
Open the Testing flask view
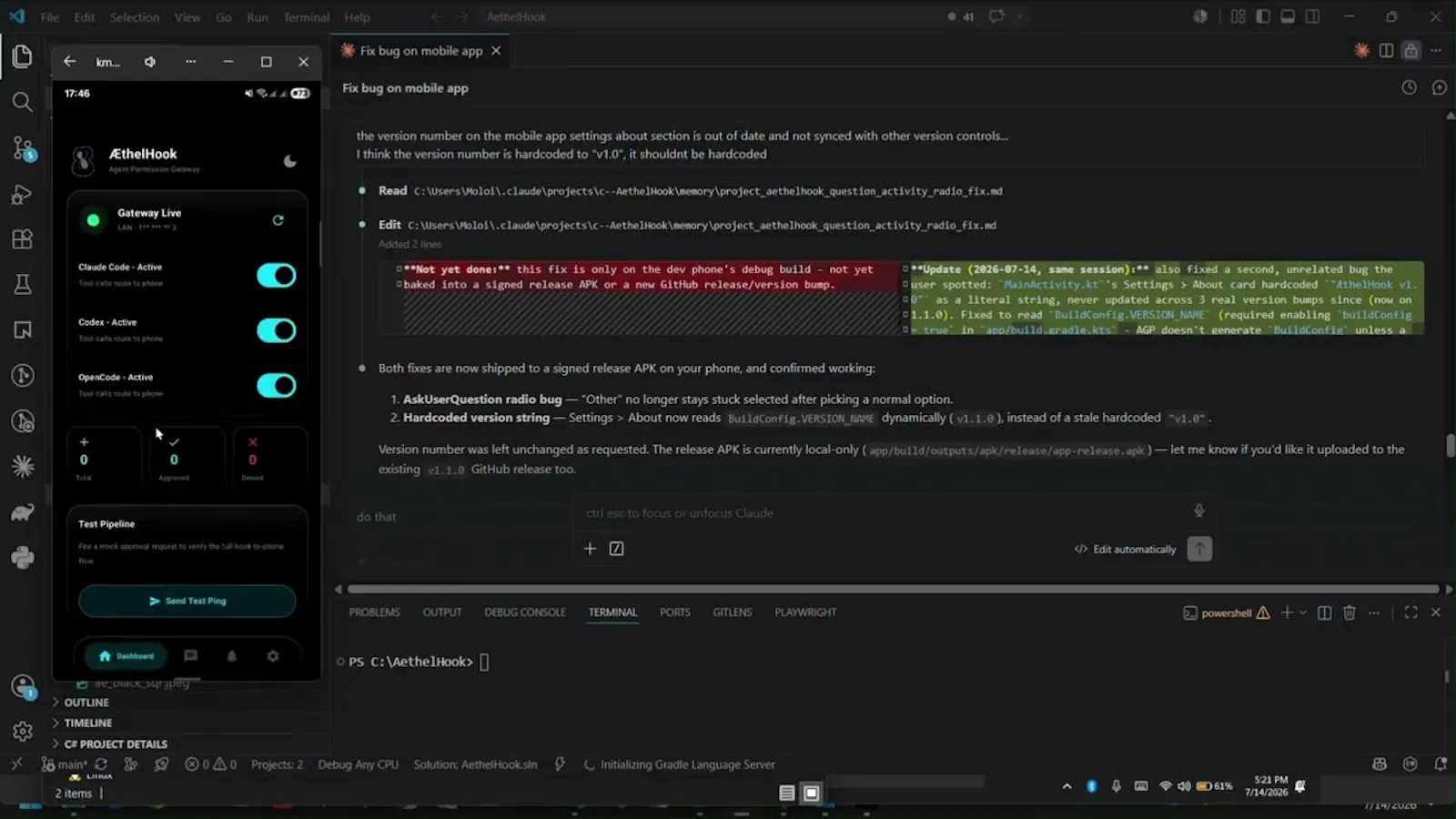[x=23, y=285]
